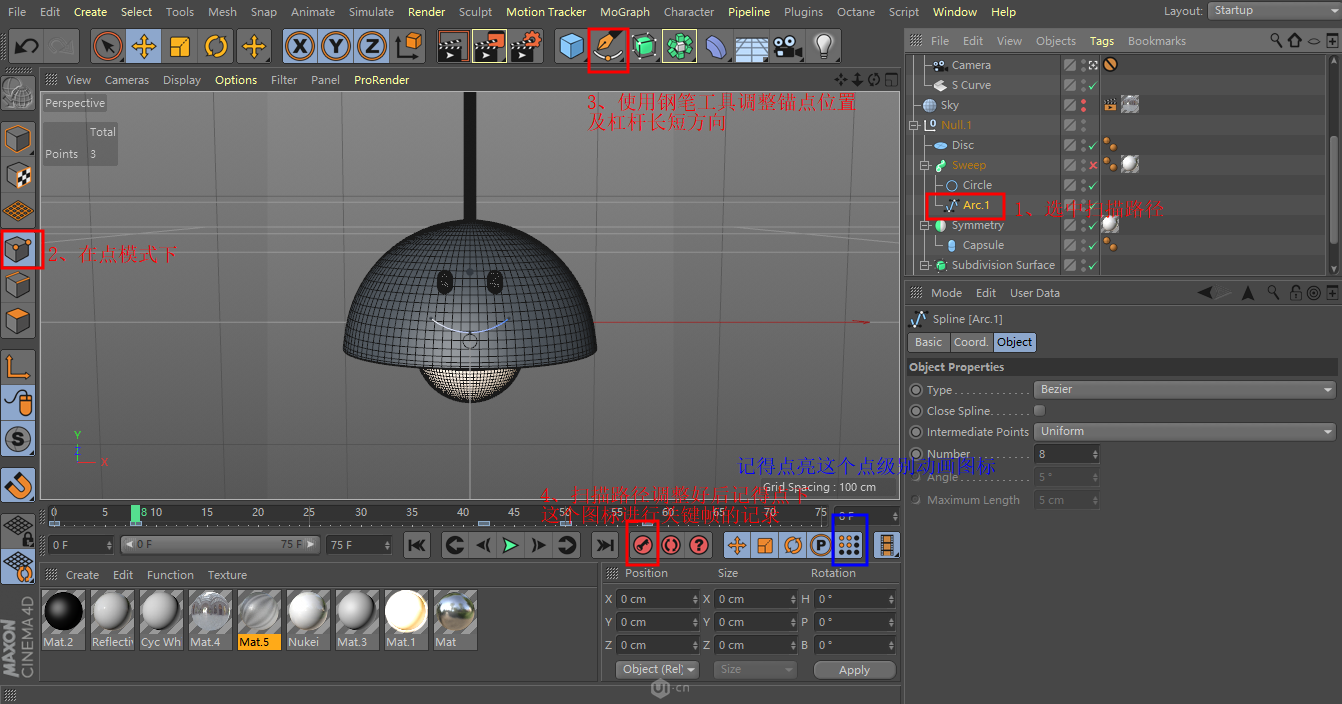Screen dimensions: 1342x704
Task: Click the Record Active Objects button
Action: pos(643,545)
